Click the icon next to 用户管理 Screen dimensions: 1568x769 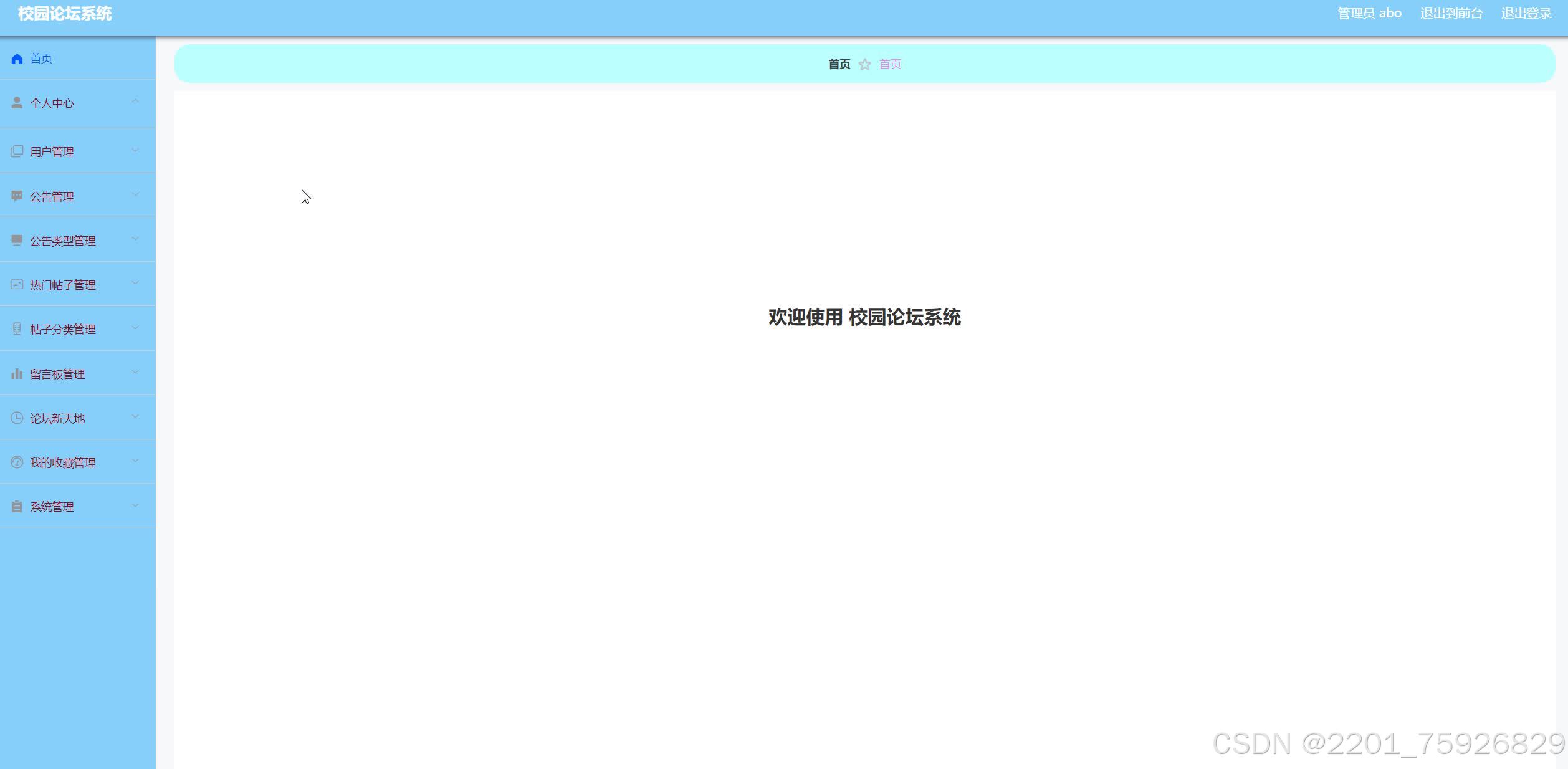17,151
